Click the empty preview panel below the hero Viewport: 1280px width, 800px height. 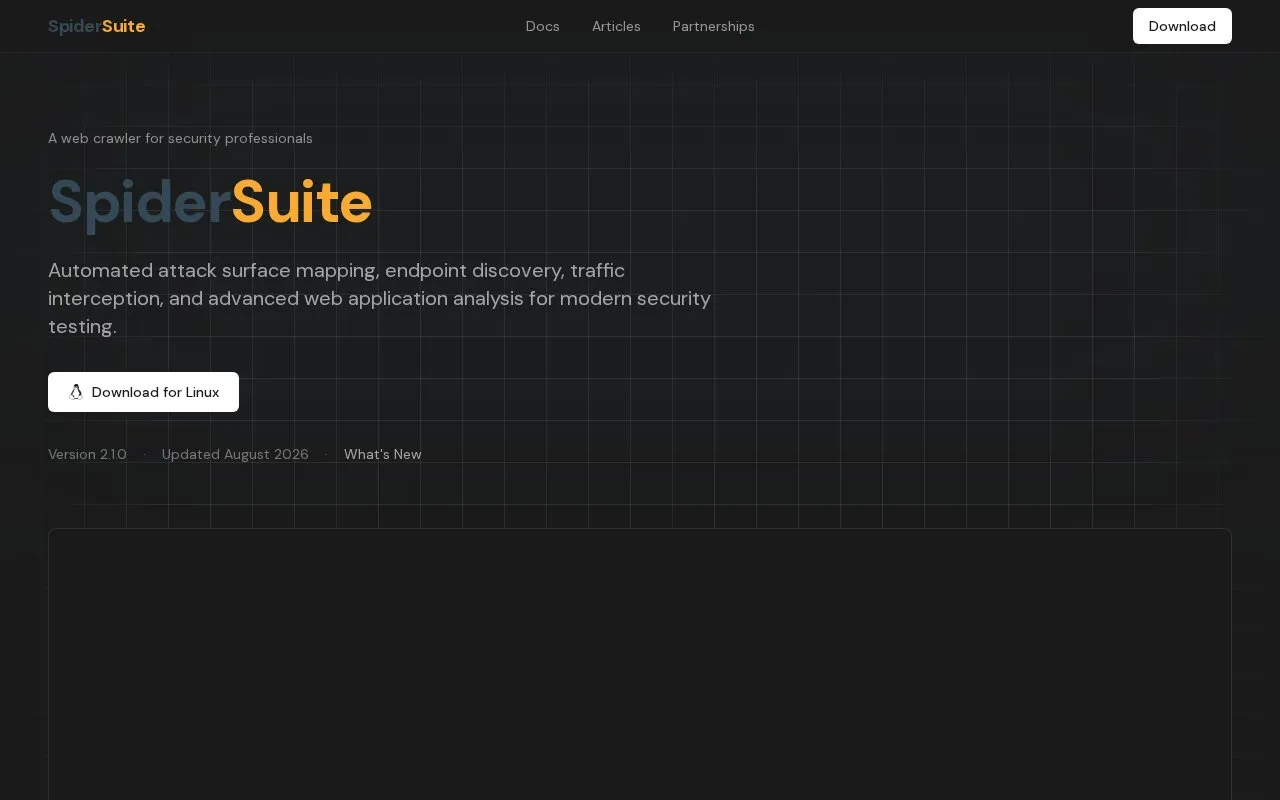point(640,664)
